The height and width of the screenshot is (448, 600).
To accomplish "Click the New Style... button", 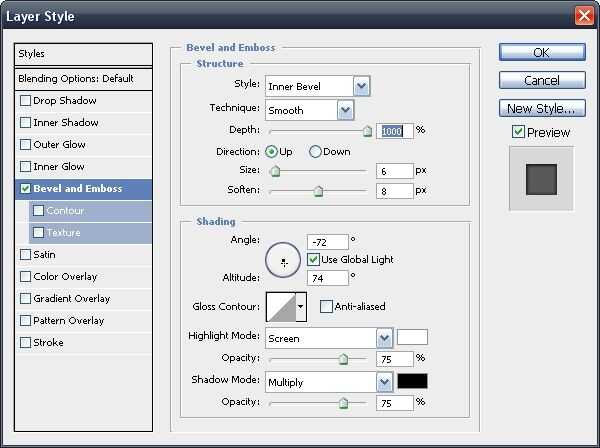I will [x=542, y=108].
